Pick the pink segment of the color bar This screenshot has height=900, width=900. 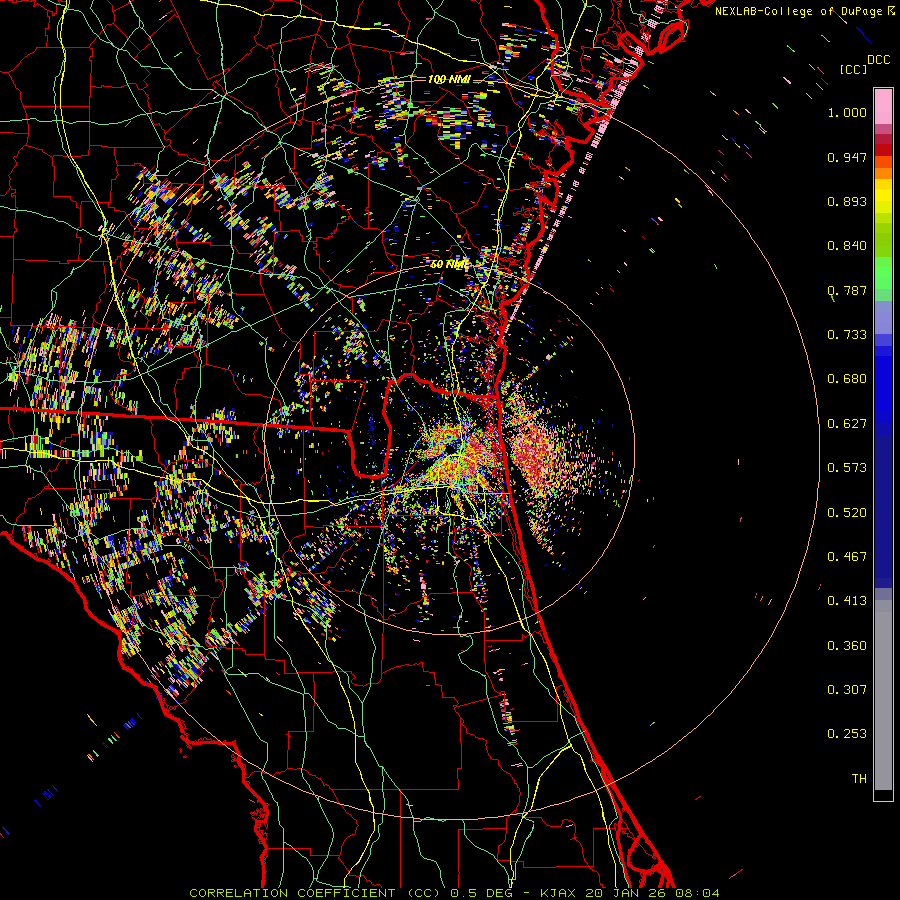[x=883, y=106]
